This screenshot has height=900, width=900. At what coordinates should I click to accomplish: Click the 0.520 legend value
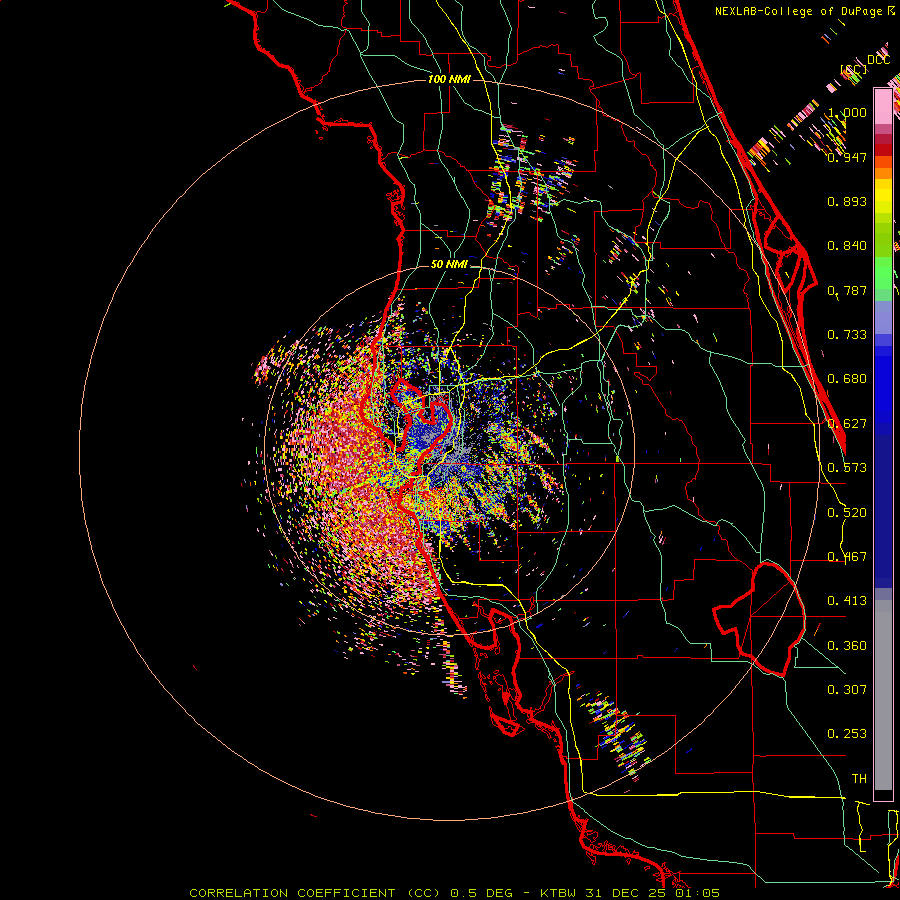click(x=847, y=513)
